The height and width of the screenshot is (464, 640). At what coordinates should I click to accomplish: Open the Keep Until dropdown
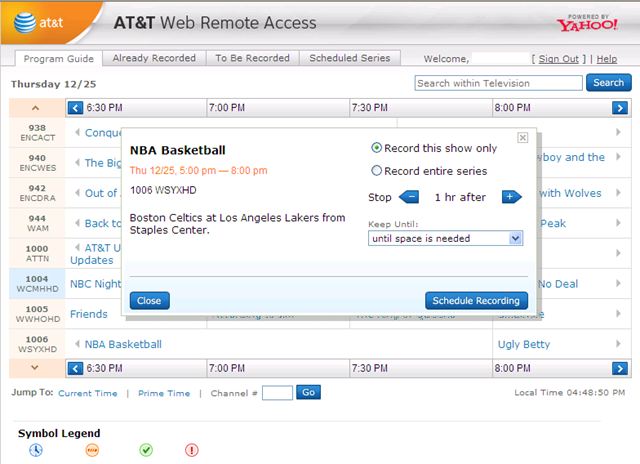click(x=445, y=238)
